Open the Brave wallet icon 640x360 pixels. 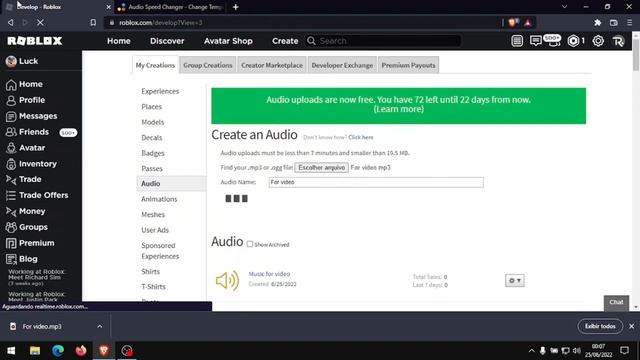[x=613, y=23]
